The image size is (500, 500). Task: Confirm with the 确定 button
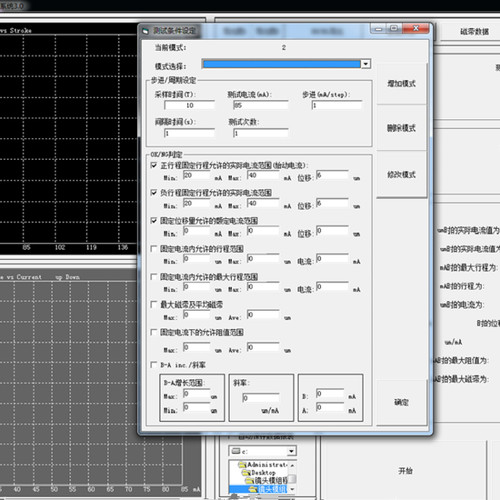(401, 402)
